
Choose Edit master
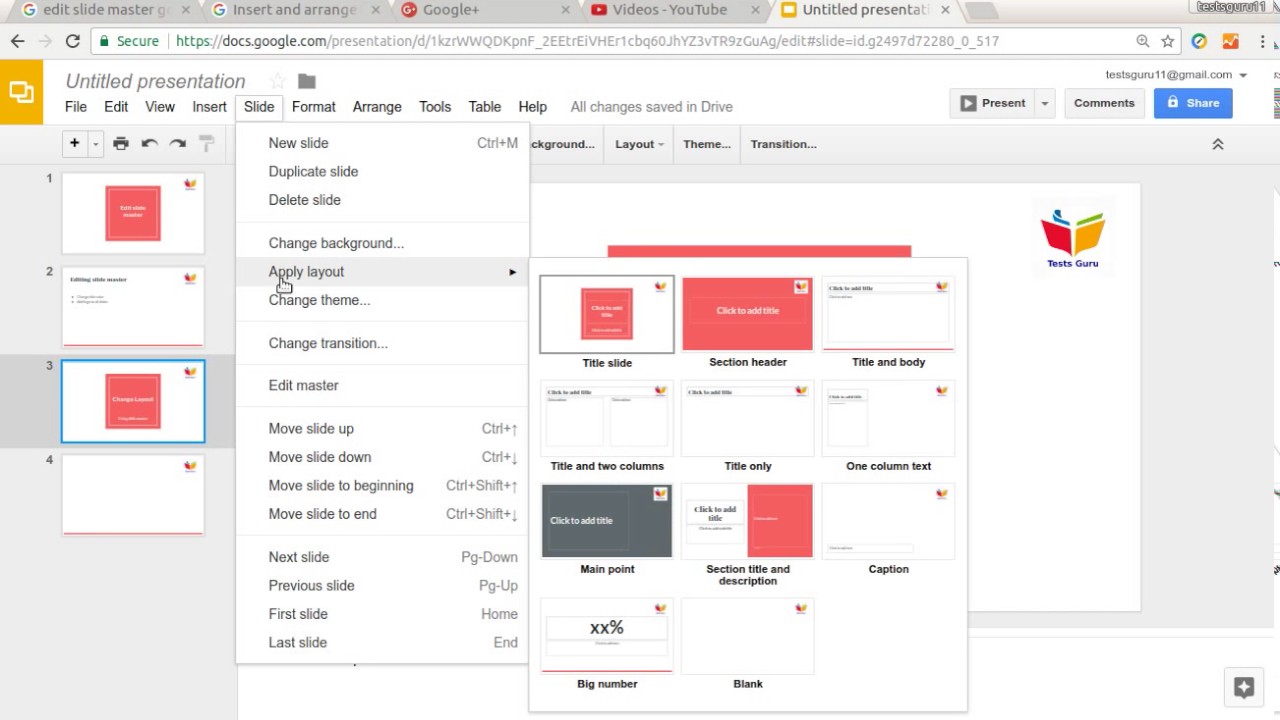coord(382,386)
